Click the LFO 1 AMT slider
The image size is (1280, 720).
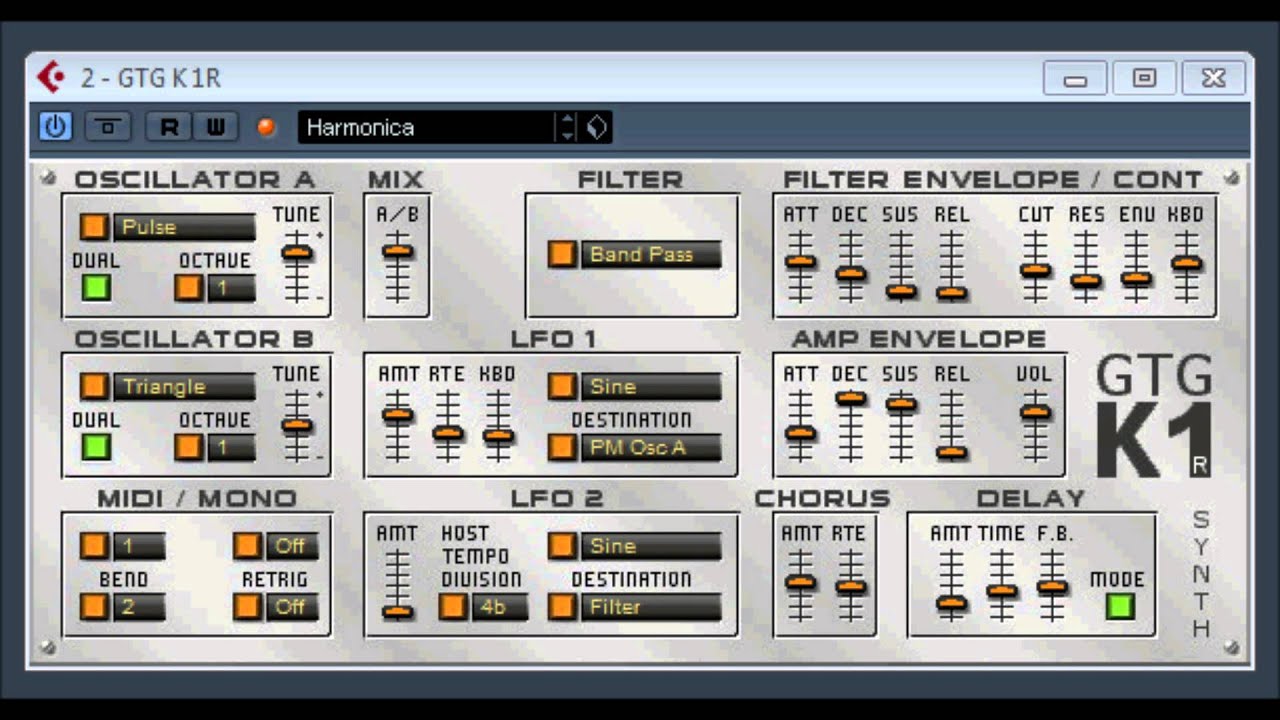(398, 425)
